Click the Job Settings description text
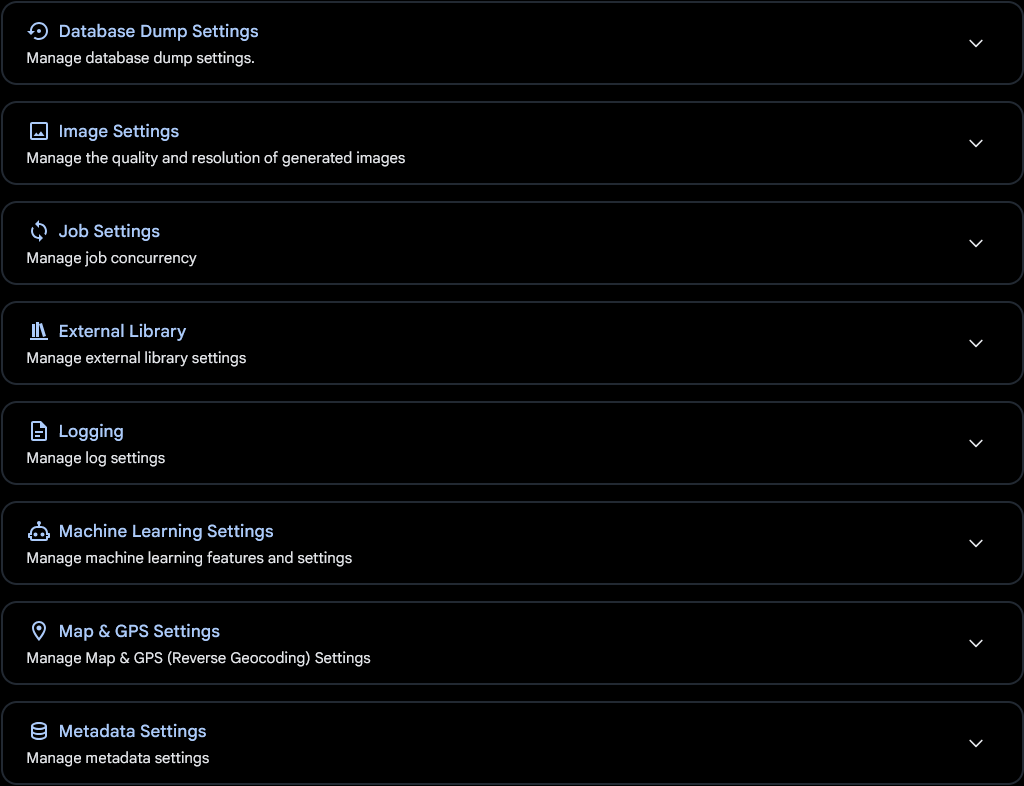 click(x=111, y=257)
